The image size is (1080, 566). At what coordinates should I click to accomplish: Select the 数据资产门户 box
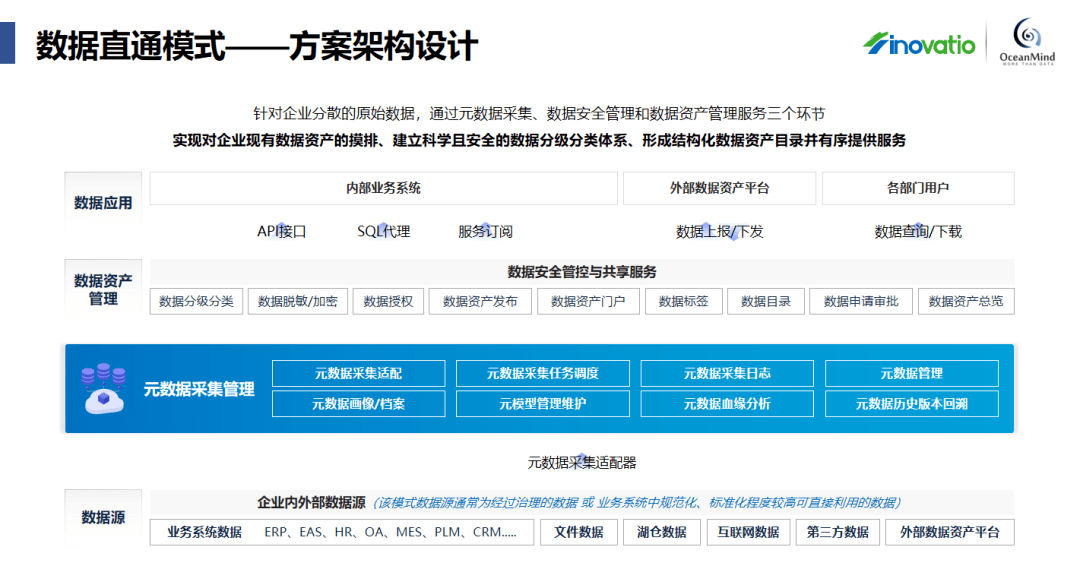point(588,301)
